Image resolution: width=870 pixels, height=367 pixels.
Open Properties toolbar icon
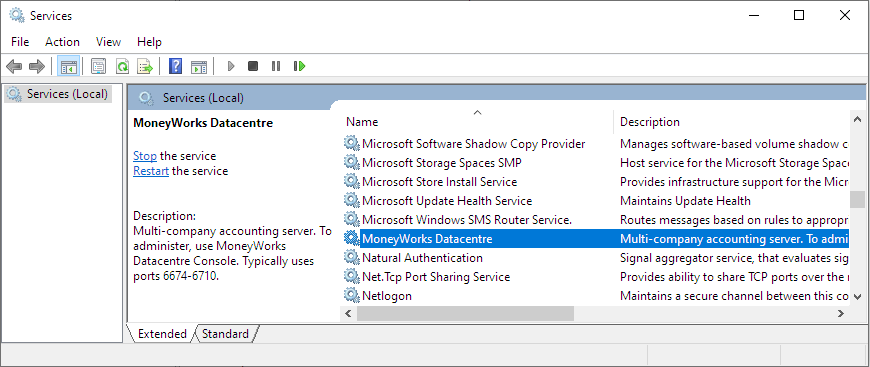coord(98,67)
